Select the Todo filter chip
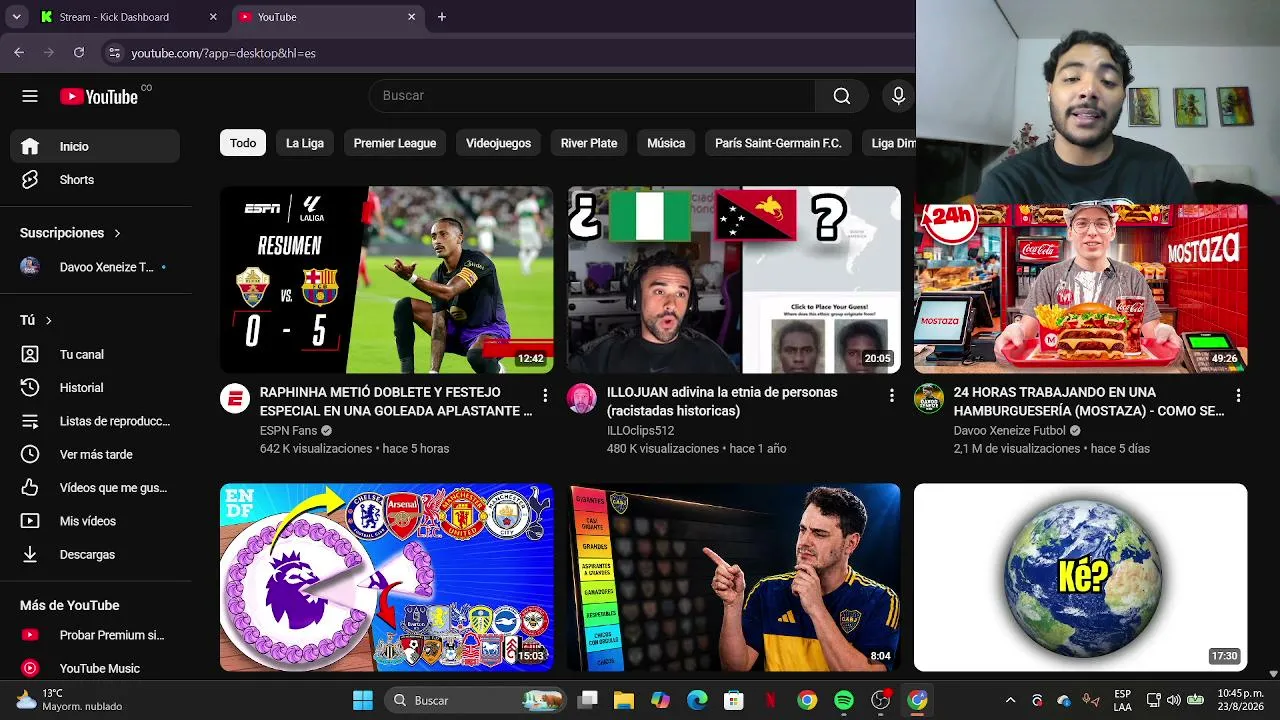Image resolution: width=1280 pixels, height=720 pixels. (243, 143)
